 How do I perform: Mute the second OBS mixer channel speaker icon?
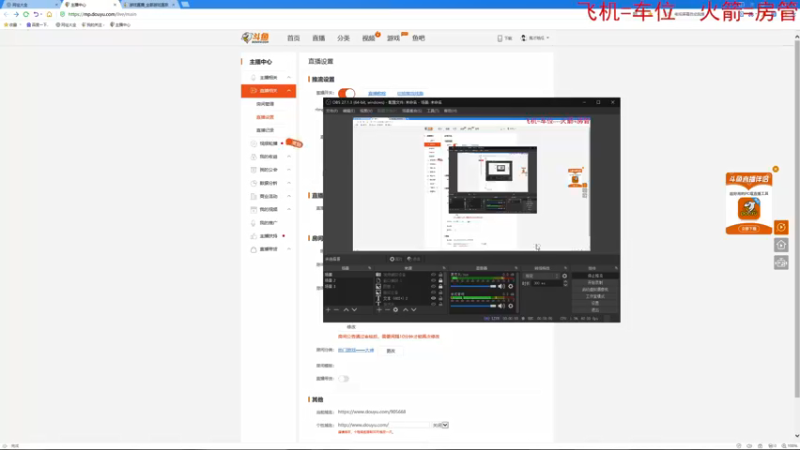pos(502,306)
